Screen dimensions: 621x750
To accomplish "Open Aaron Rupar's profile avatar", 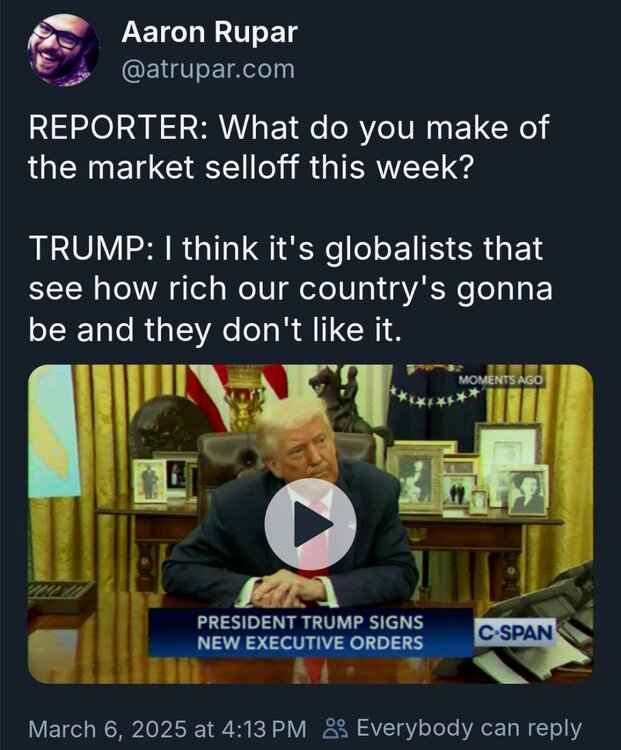I will (x=63, y=50).
